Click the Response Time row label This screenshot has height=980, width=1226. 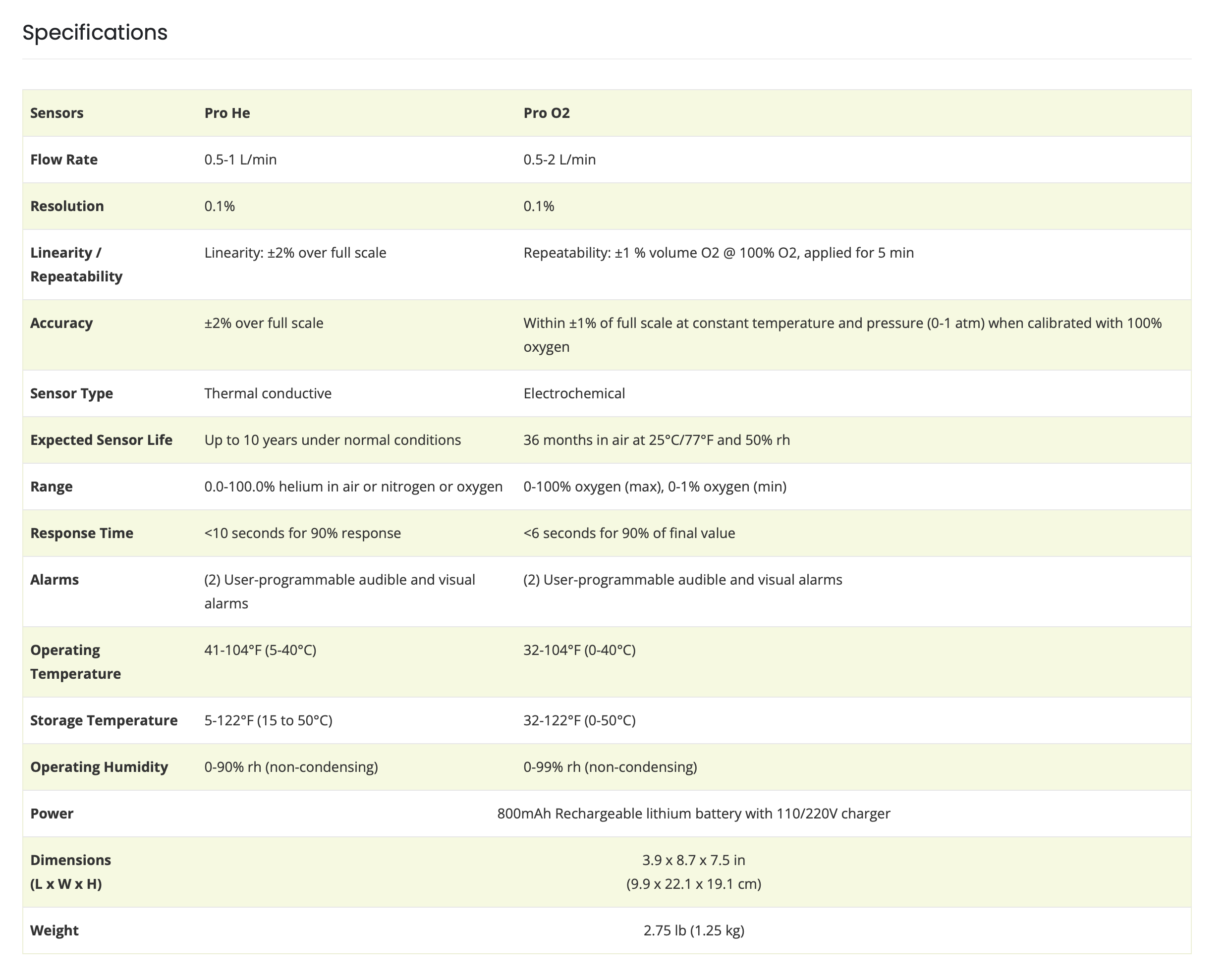pyautogui.click(x=82, y=533)
